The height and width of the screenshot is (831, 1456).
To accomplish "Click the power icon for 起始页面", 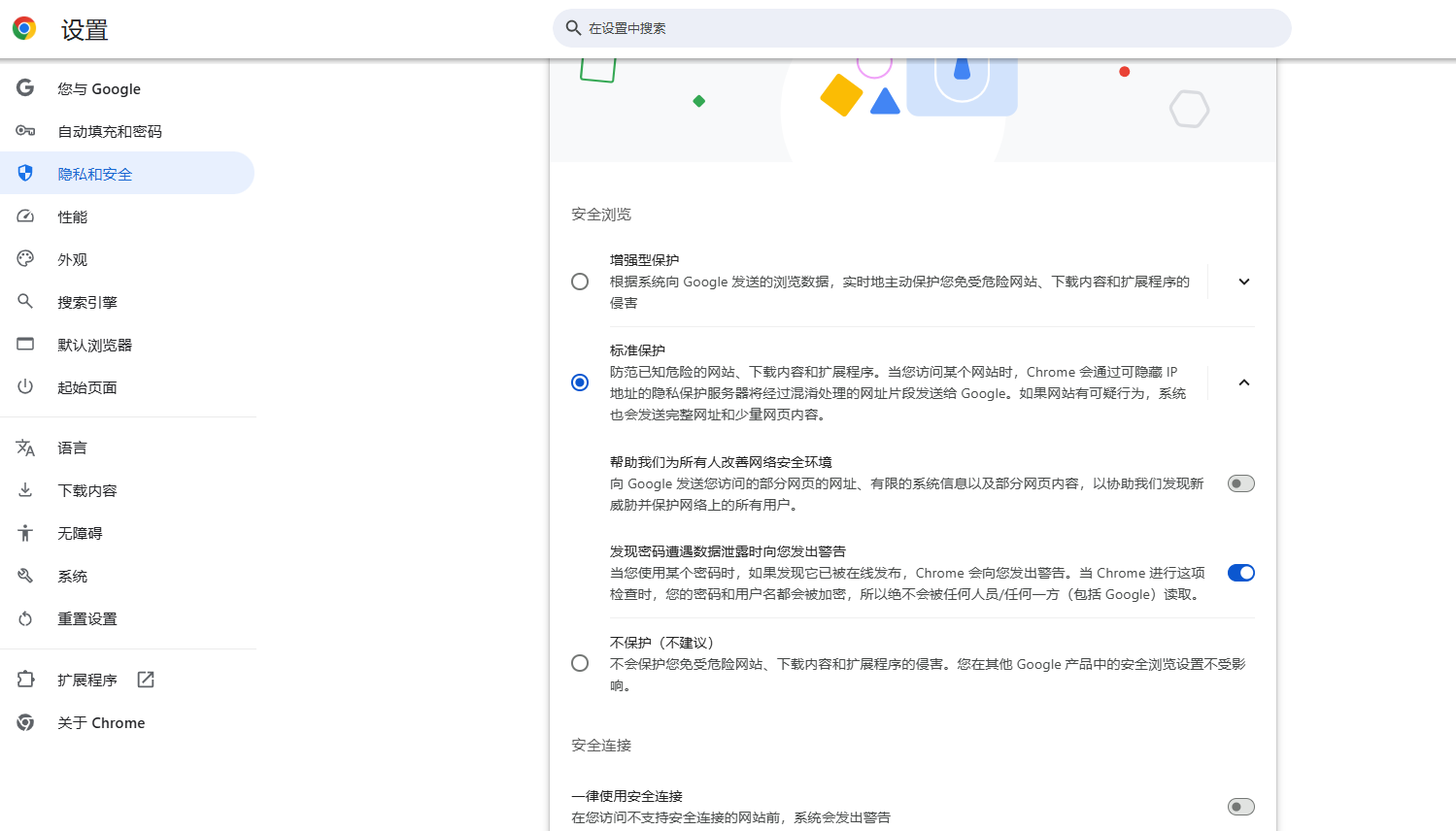I will tap(25, 386).
